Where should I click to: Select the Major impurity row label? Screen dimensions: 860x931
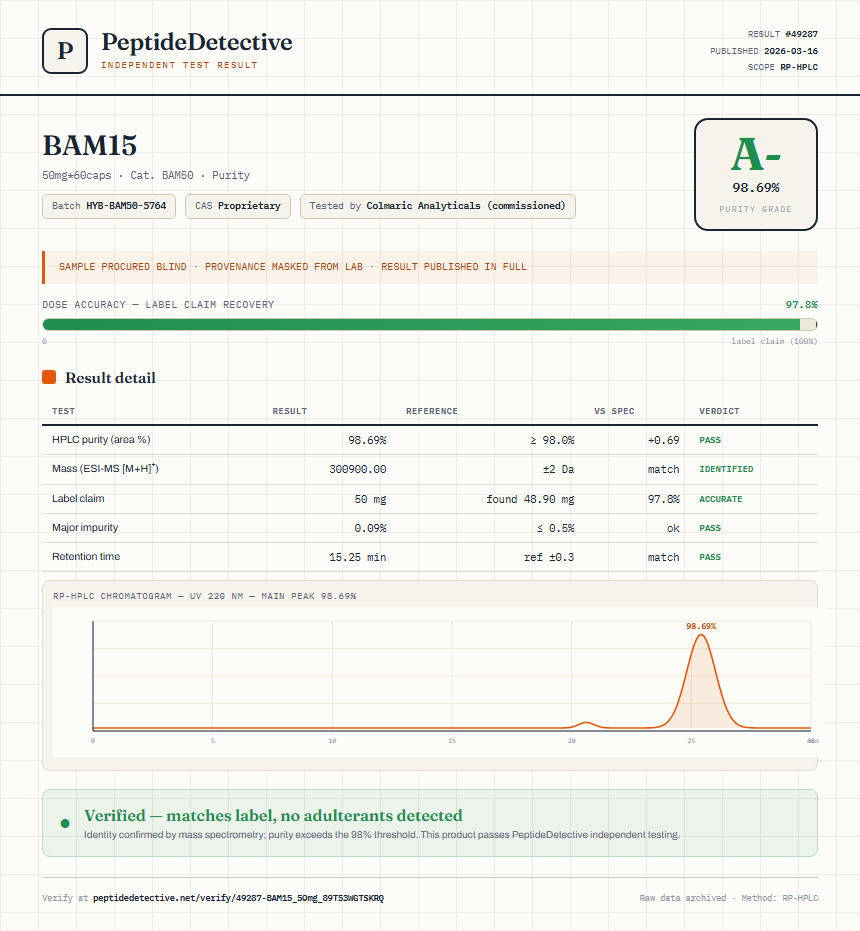point(85,527)
